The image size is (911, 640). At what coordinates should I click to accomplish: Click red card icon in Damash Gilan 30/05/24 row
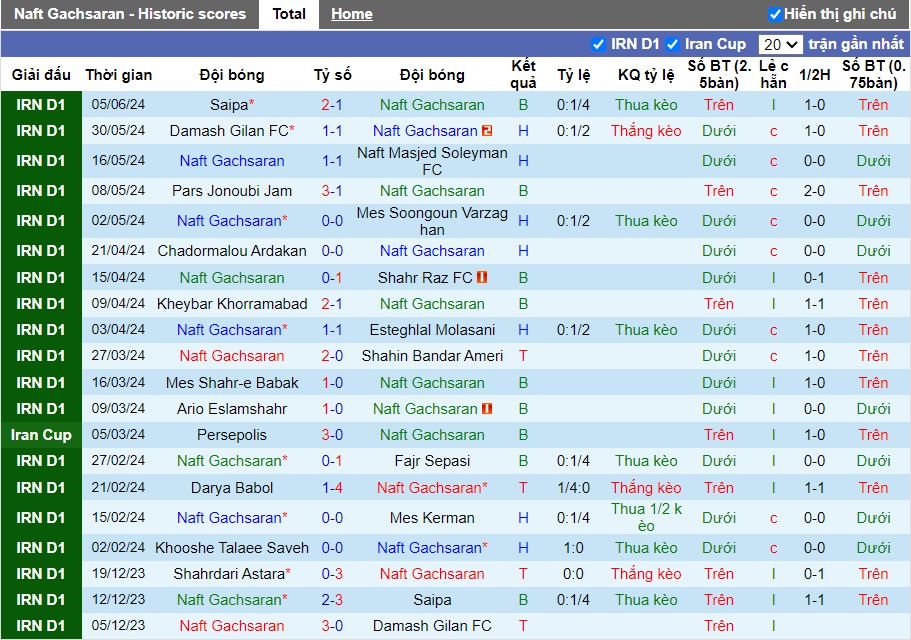(x=487, y=131)
